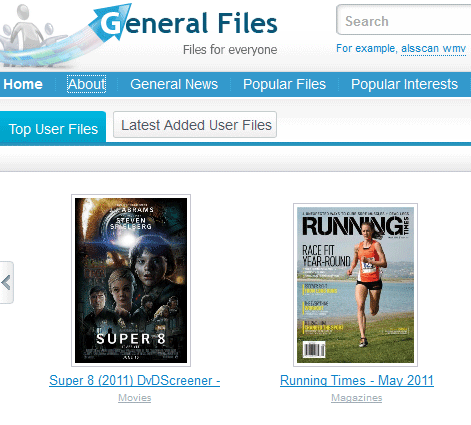
Task: Click the Super 8 (2011) DvDScreener link
Action: click(135, 380)
